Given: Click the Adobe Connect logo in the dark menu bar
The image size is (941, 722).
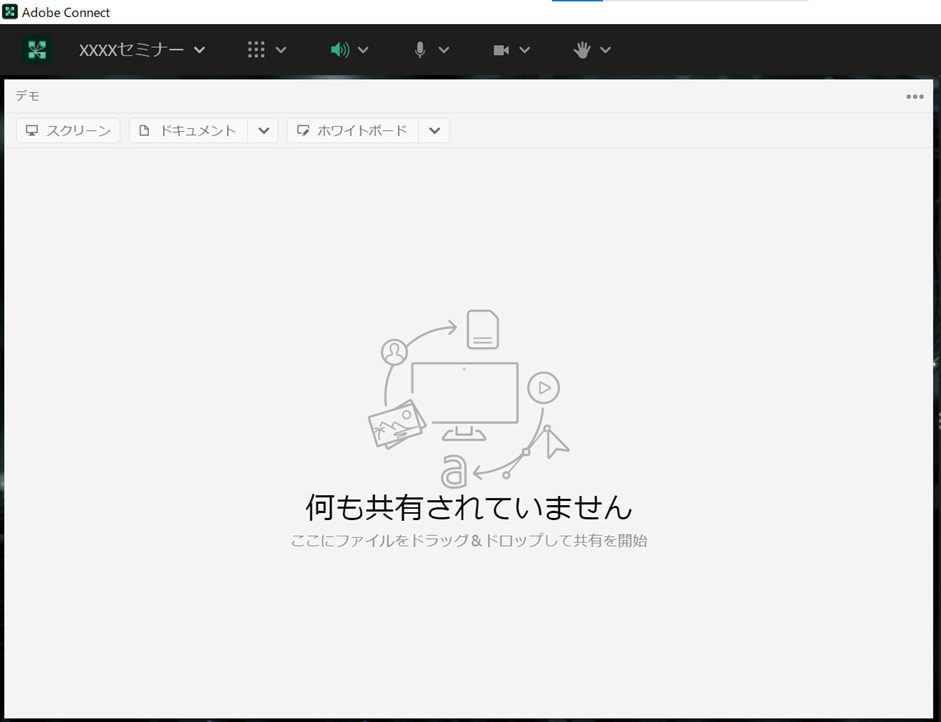Looking at the screenshot, I should click(37, 50).
